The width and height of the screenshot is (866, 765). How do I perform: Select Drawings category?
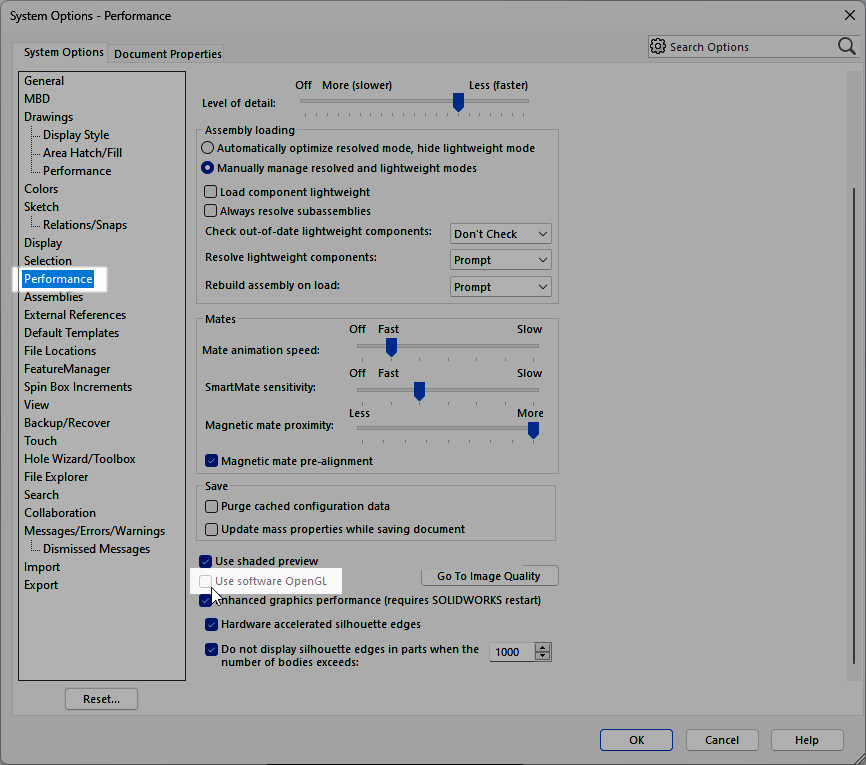[x=49, y=117]
